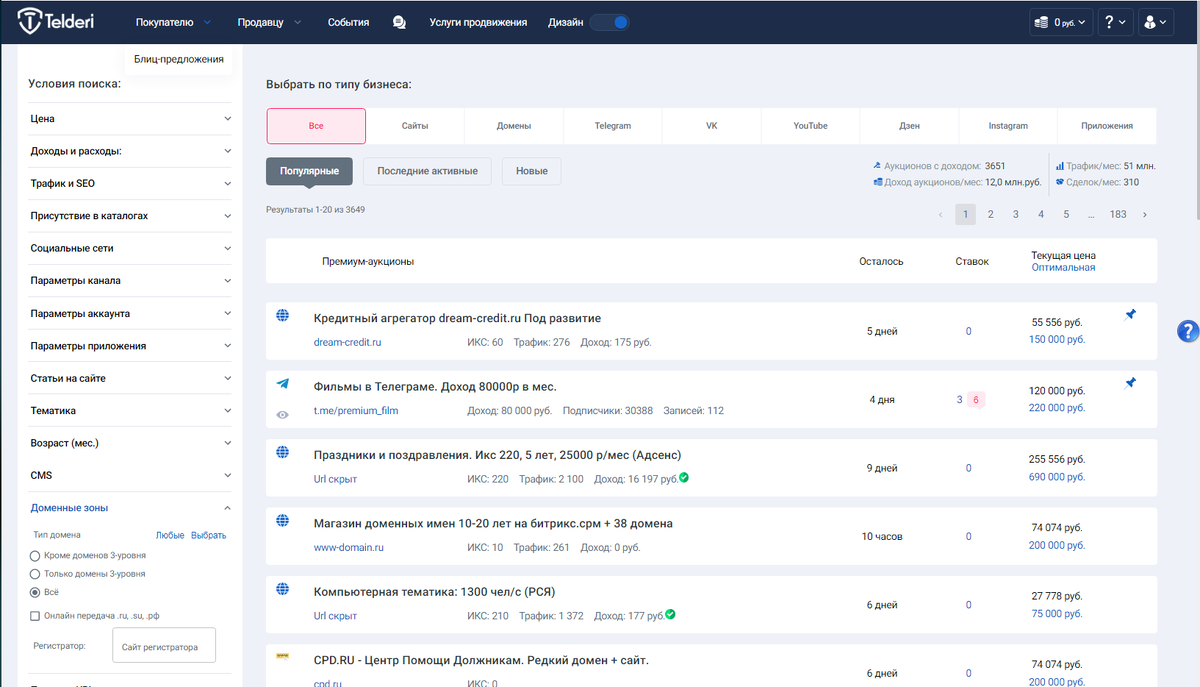Viewport: 1200px width, 687px height.
Task: Select the YouTube business type tab
Action: pyautogui.click(x=810, y=126)
